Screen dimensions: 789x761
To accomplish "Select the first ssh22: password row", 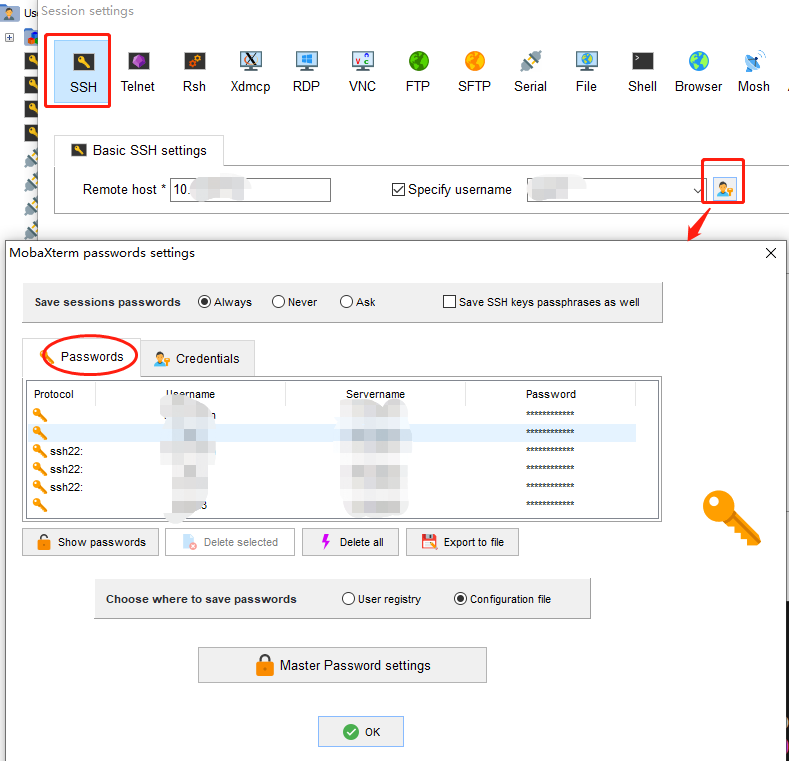I will [331, 451].
